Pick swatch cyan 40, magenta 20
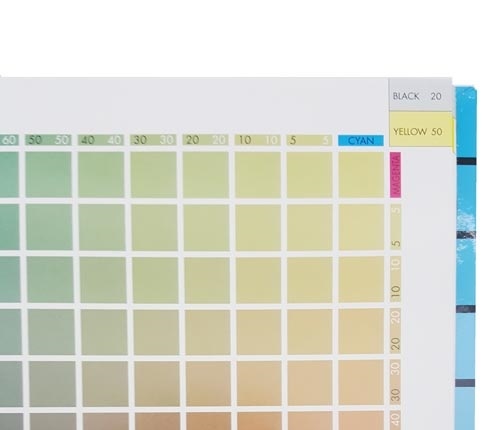This screenshot has height=430, width=500. (x=104, y=332)
